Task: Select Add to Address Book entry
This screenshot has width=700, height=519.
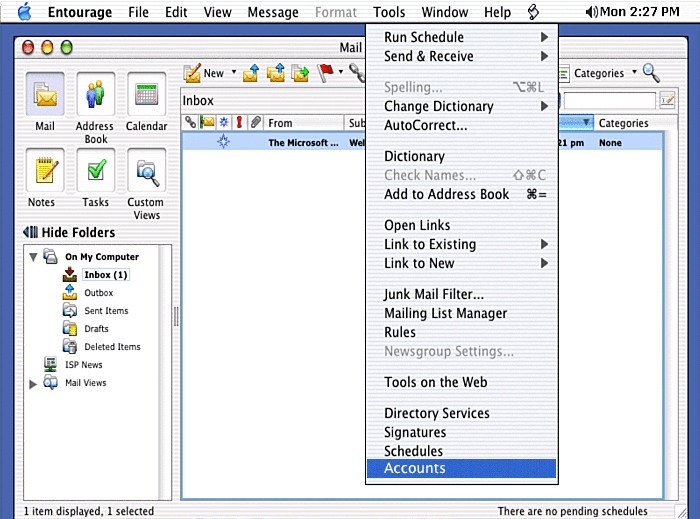Action: [x=462, y=194]
